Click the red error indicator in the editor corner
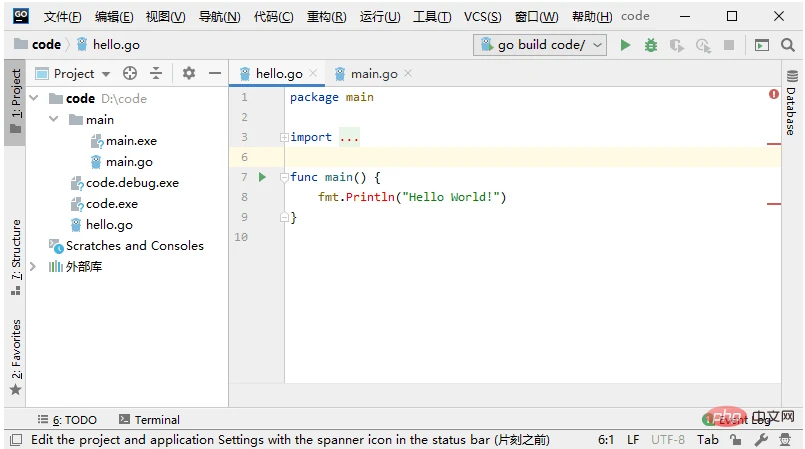 coord(773,94)
